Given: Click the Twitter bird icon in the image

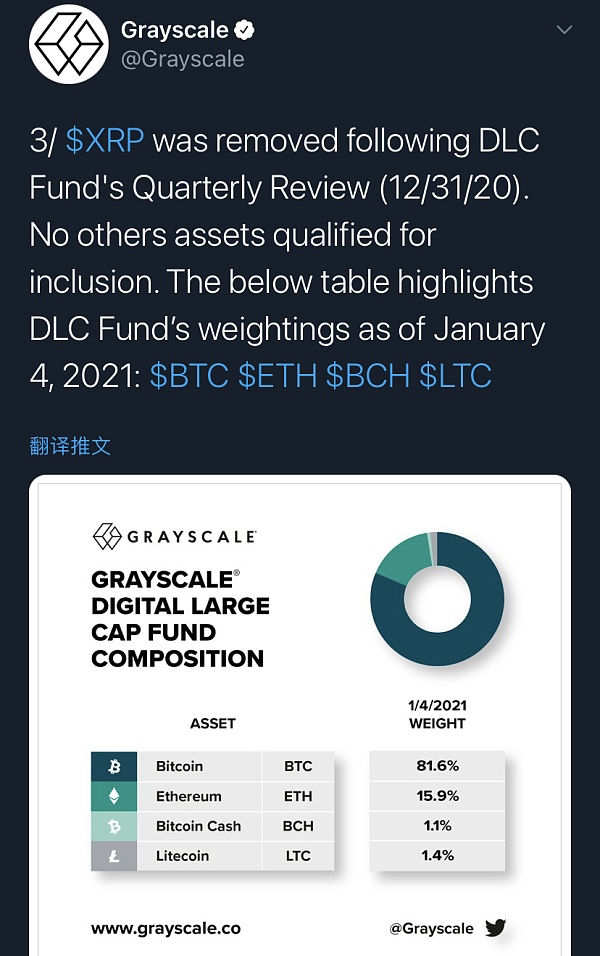Looking at the screenshot, I should pyautogui.click(x=495, y=928).
